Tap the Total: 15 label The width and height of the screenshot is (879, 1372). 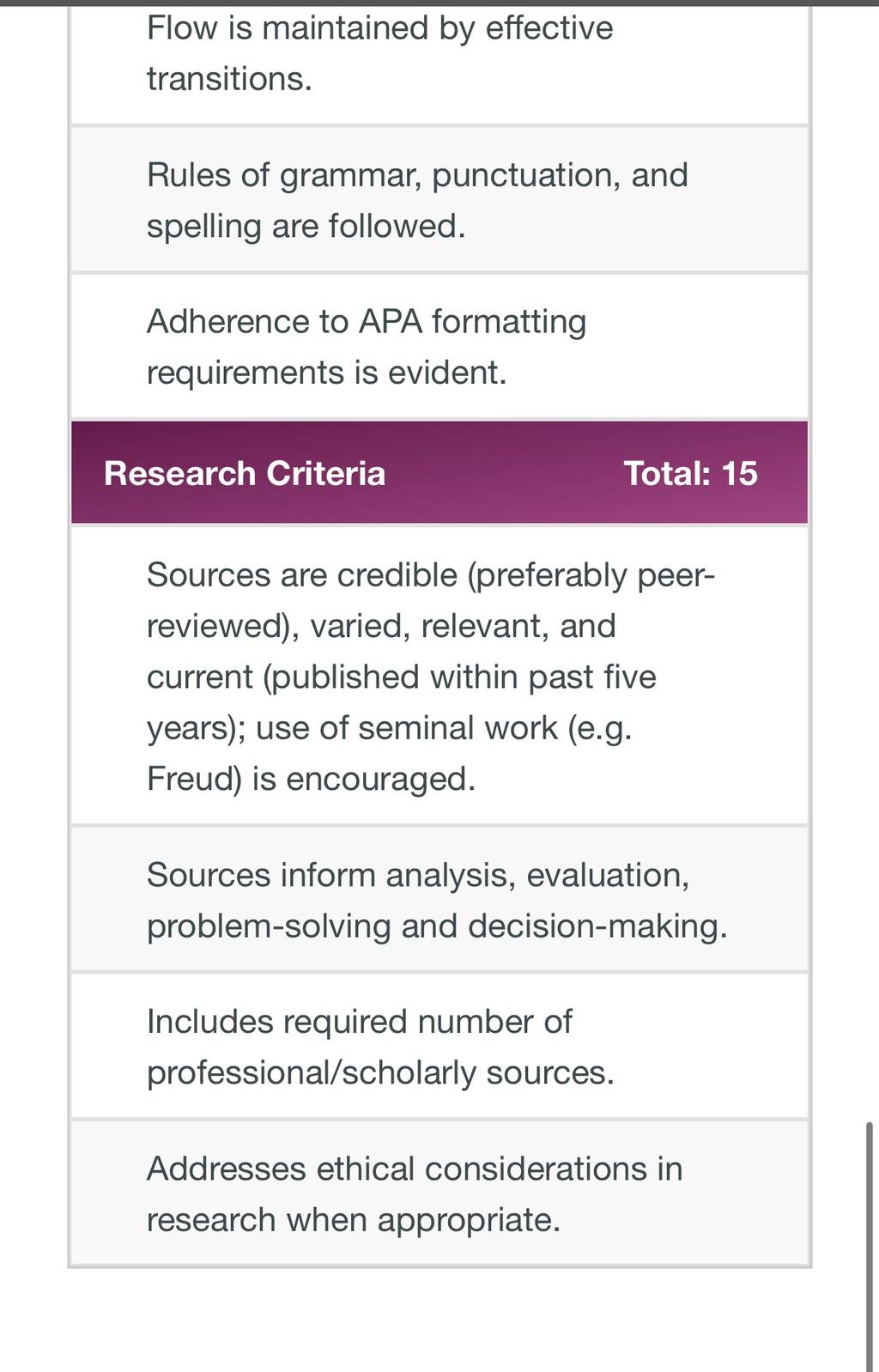690,473
